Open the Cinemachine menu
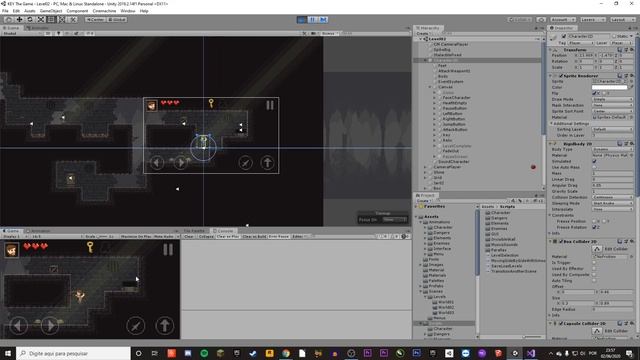This screenshot has height=360, width=640. 104,11
